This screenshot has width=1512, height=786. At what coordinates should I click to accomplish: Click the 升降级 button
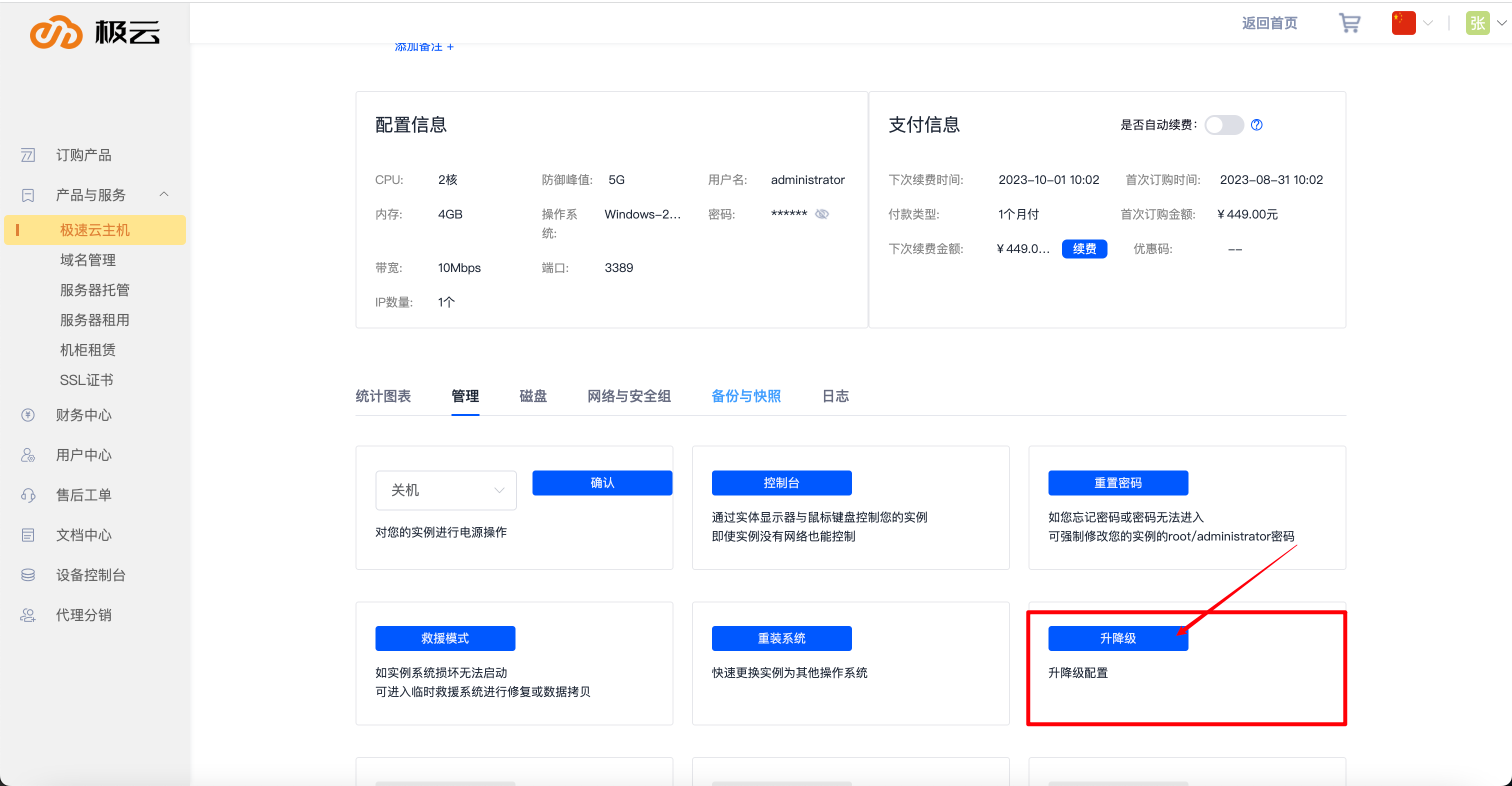point(1117,638)
